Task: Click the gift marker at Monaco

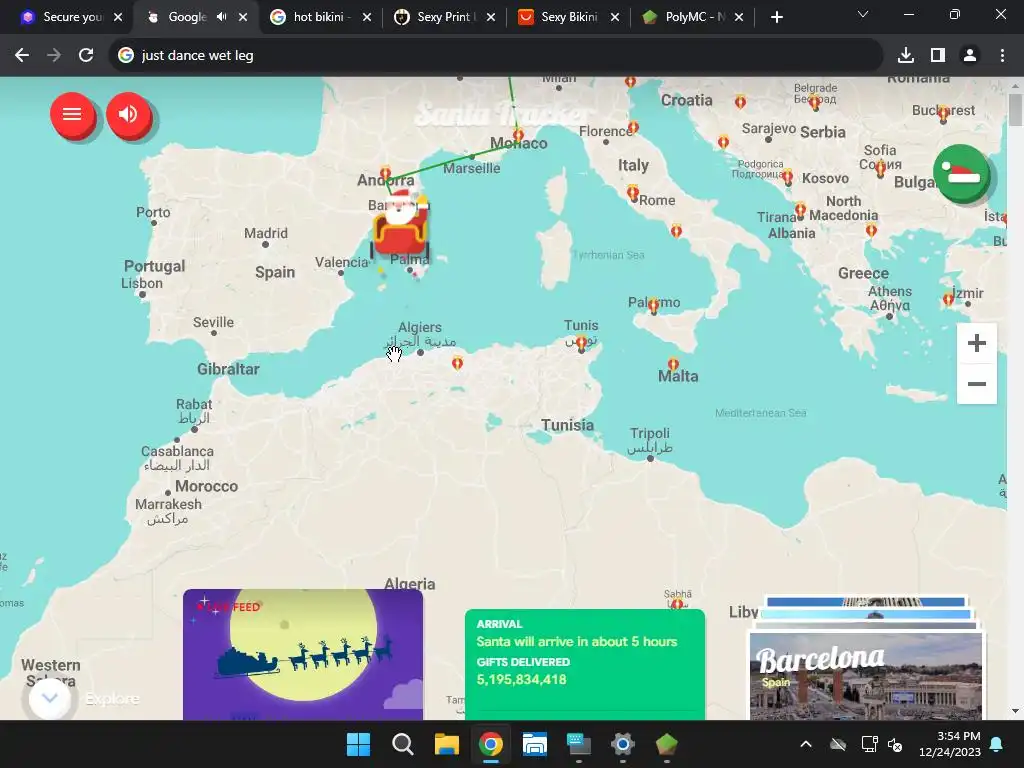Action: (x=518, y=135)
